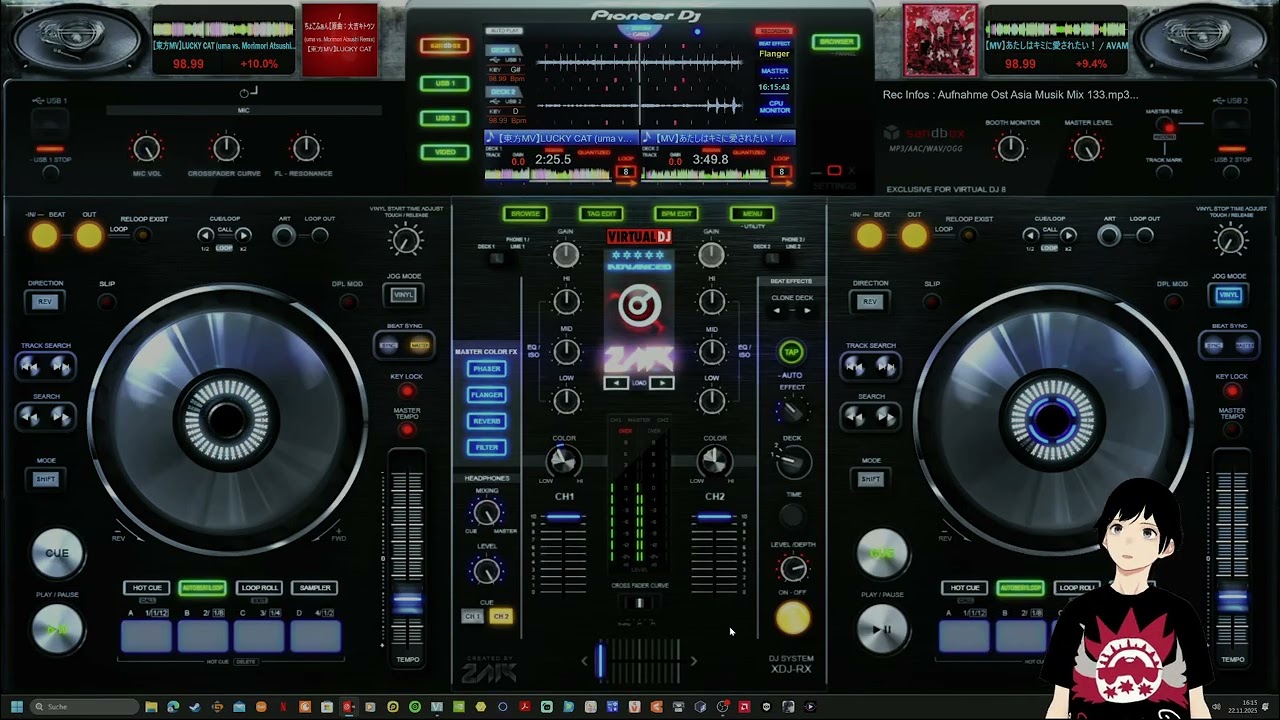The height and width of the screenshot is (720, 1280).
Task: Double the loop on right deck Cue/Loop
Action: point(1068,235)
